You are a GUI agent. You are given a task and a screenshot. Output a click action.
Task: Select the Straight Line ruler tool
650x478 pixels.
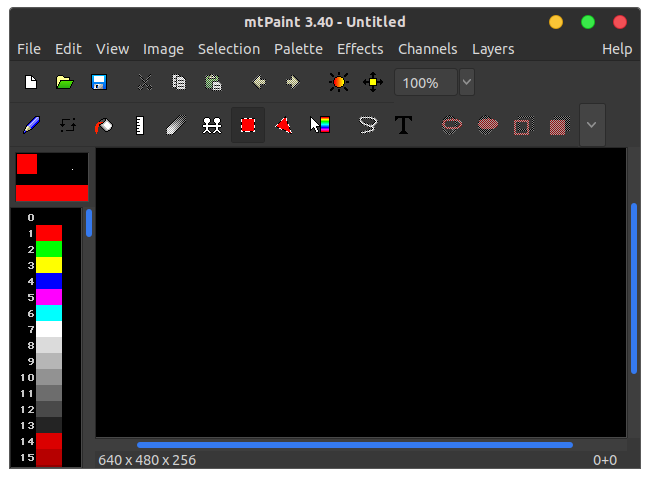click(x=140, y=125)
